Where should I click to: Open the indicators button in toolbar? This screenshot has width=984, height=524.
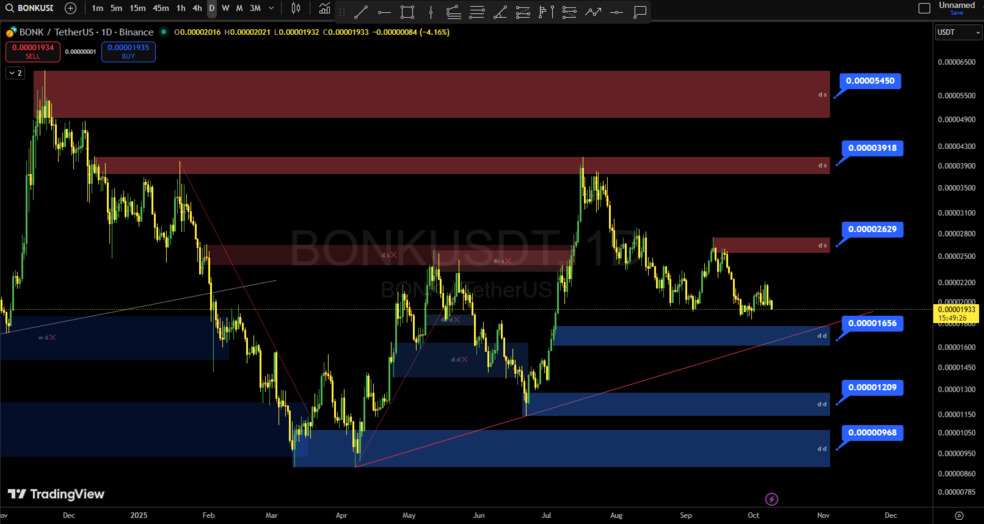[324, 8]
